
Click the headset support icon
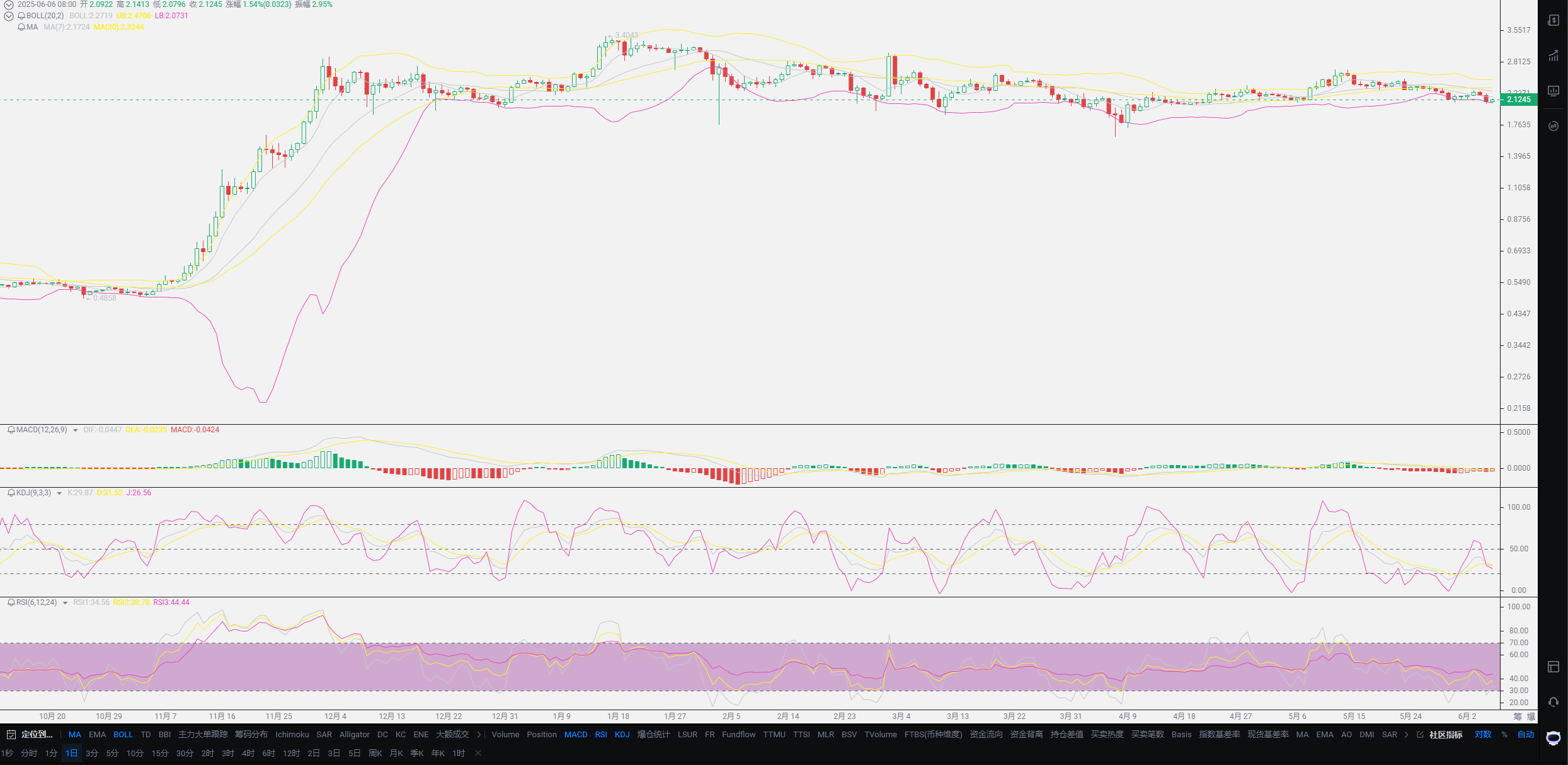coord(1553,702)
